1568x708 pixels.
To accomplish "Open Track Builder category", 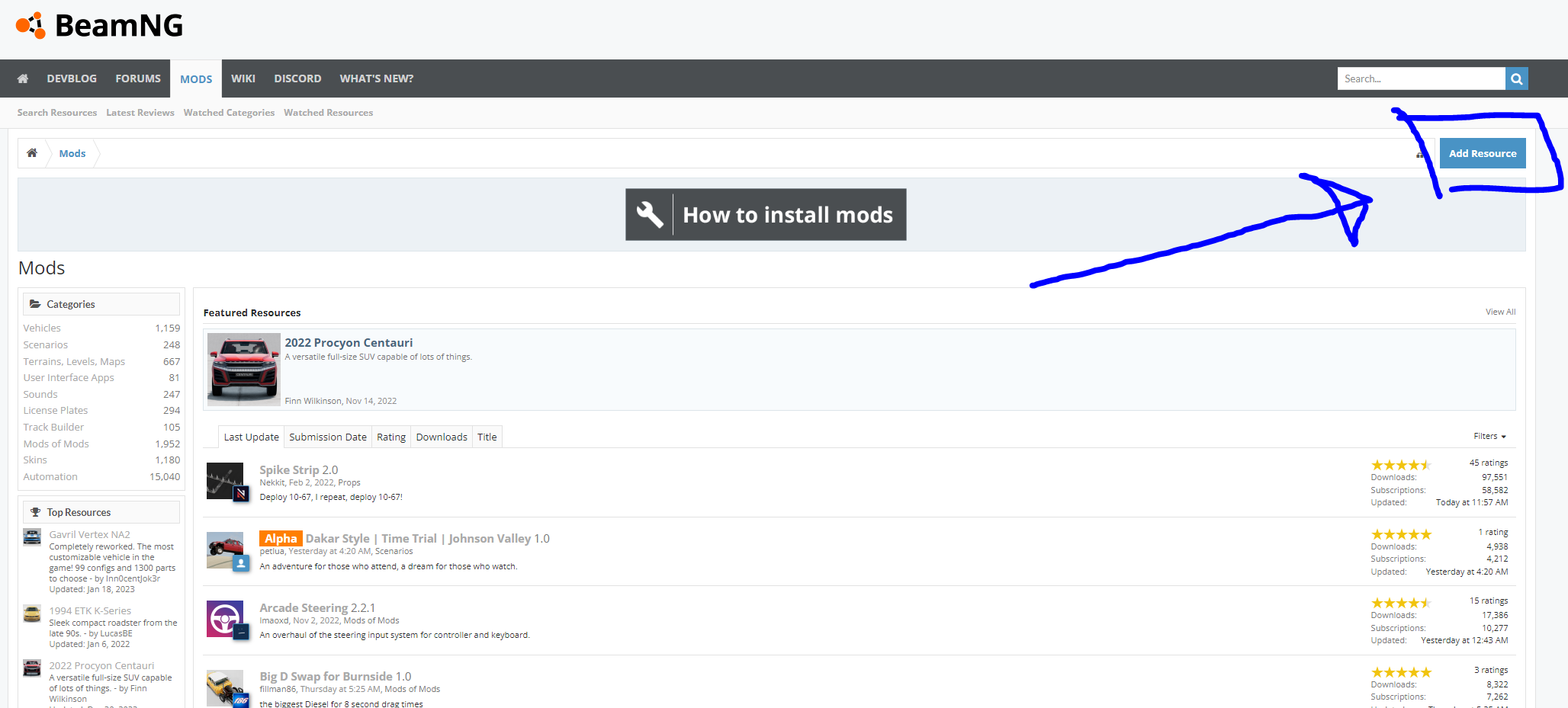I will (x=53, y=427).
